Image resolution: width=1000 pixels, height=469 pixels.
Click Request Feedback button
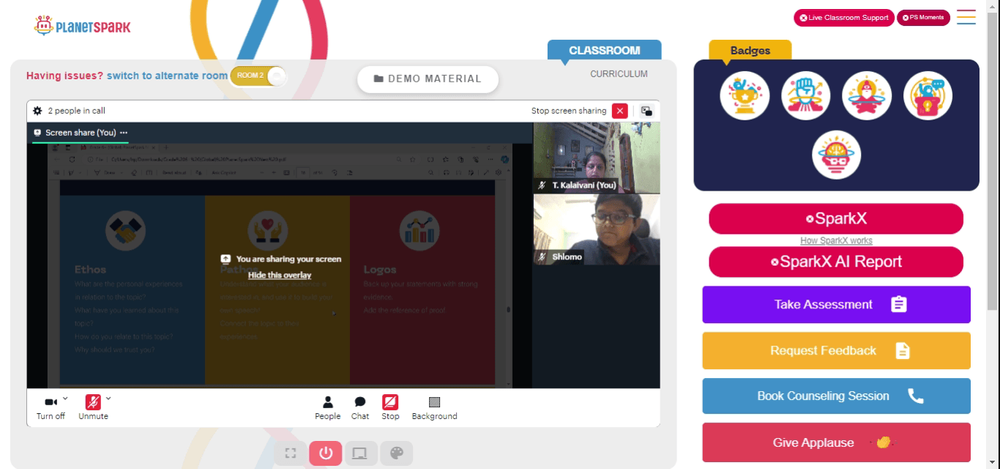click(x=836, y=350)
